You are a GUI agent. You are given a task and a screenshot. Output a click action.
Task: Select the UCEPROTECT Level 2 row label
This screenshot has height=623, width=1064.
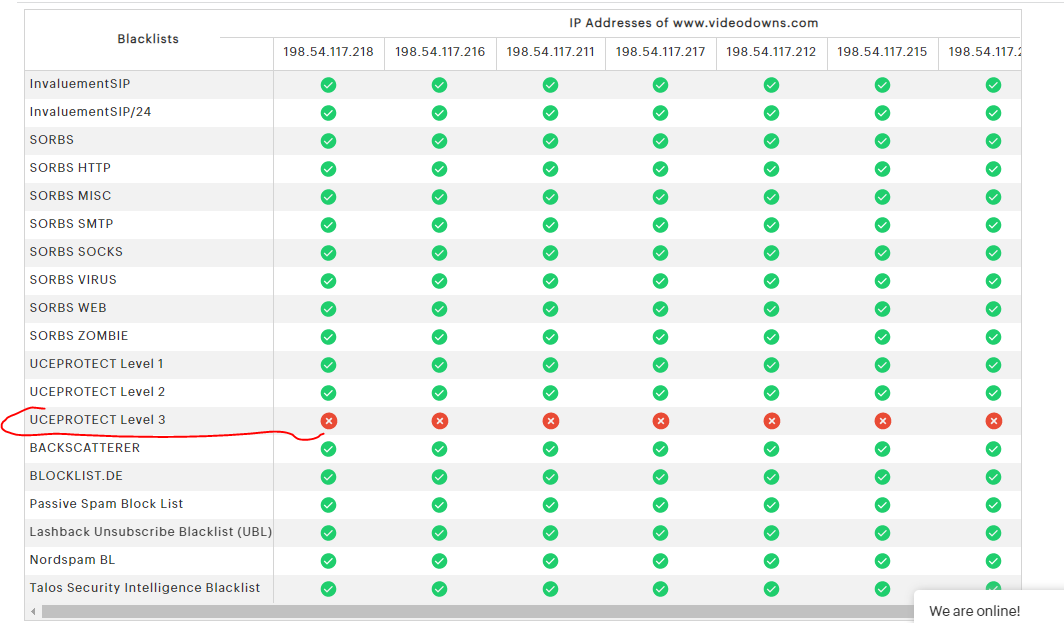point(97,392)
